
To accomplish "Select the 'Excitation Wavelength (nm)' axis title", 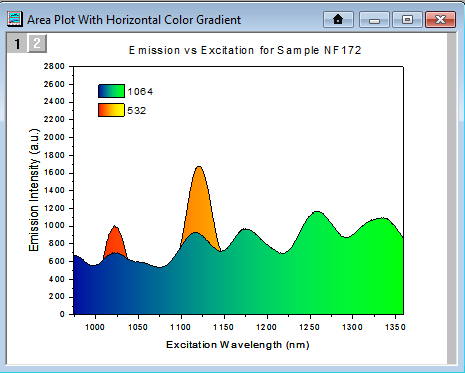I will (x=238, y=344).
